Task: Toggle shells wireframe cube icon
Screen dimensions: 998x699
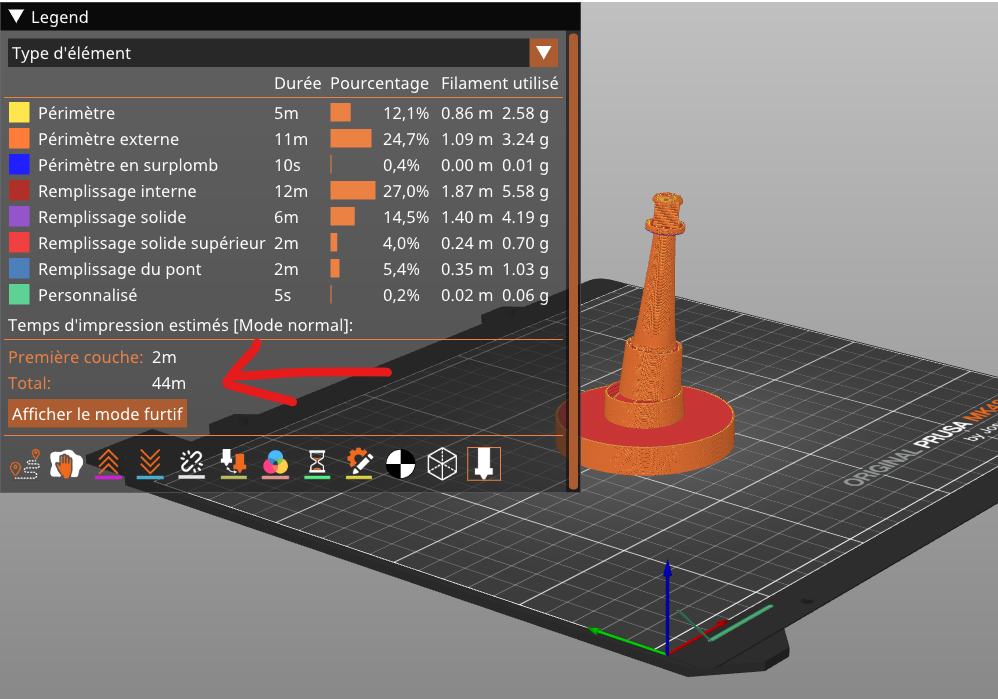Action: (x=442, y=464)
